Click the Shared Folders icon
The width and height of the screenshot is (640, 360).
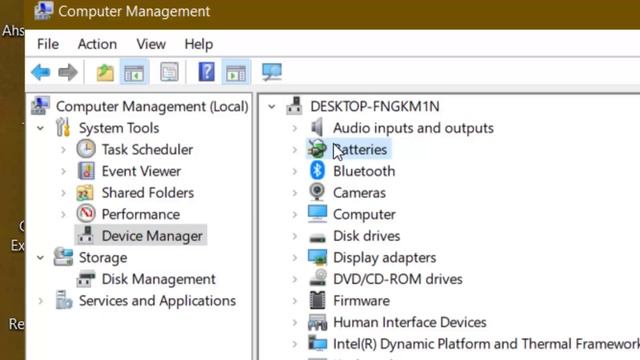click(x=85, y=193)
